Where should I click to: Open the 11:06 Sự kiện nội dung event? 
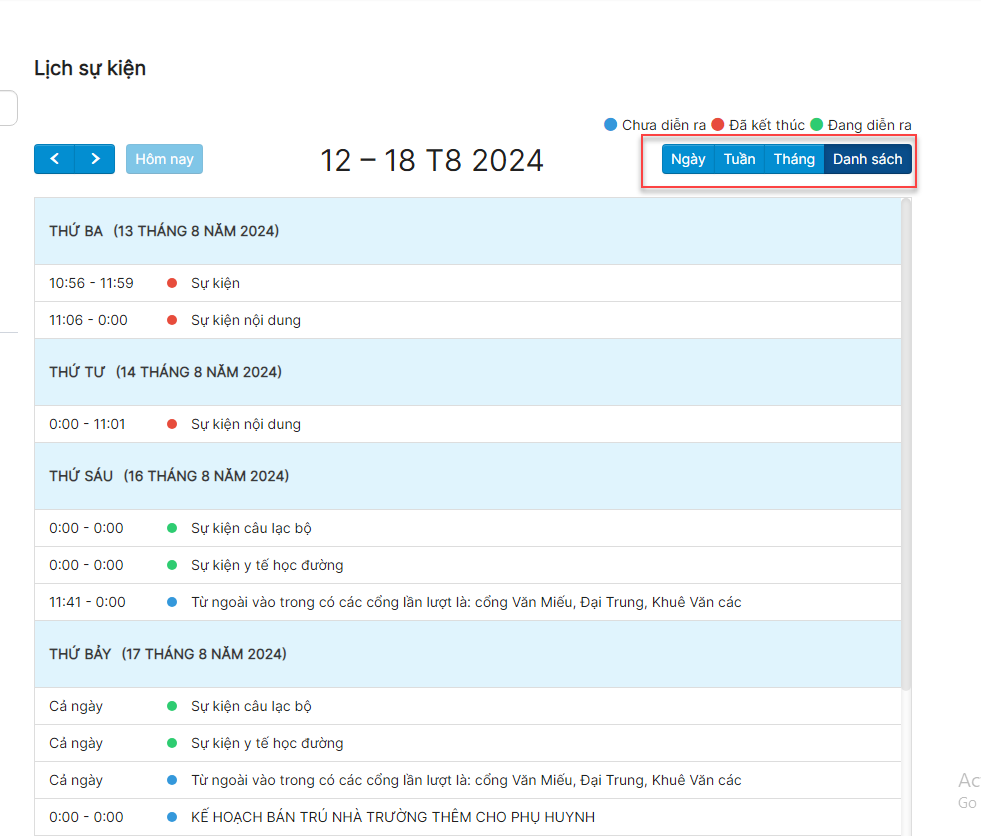click(246, 320)
